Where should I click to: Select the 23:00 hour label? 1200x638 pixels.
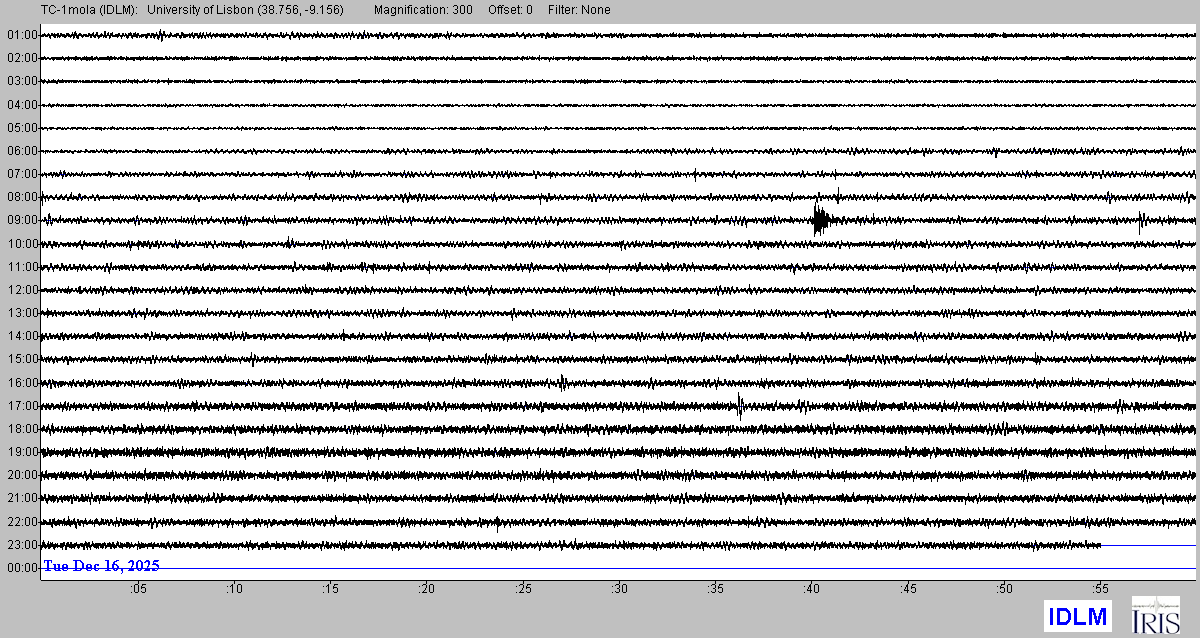pyautogui.click(x=22, y=545)
